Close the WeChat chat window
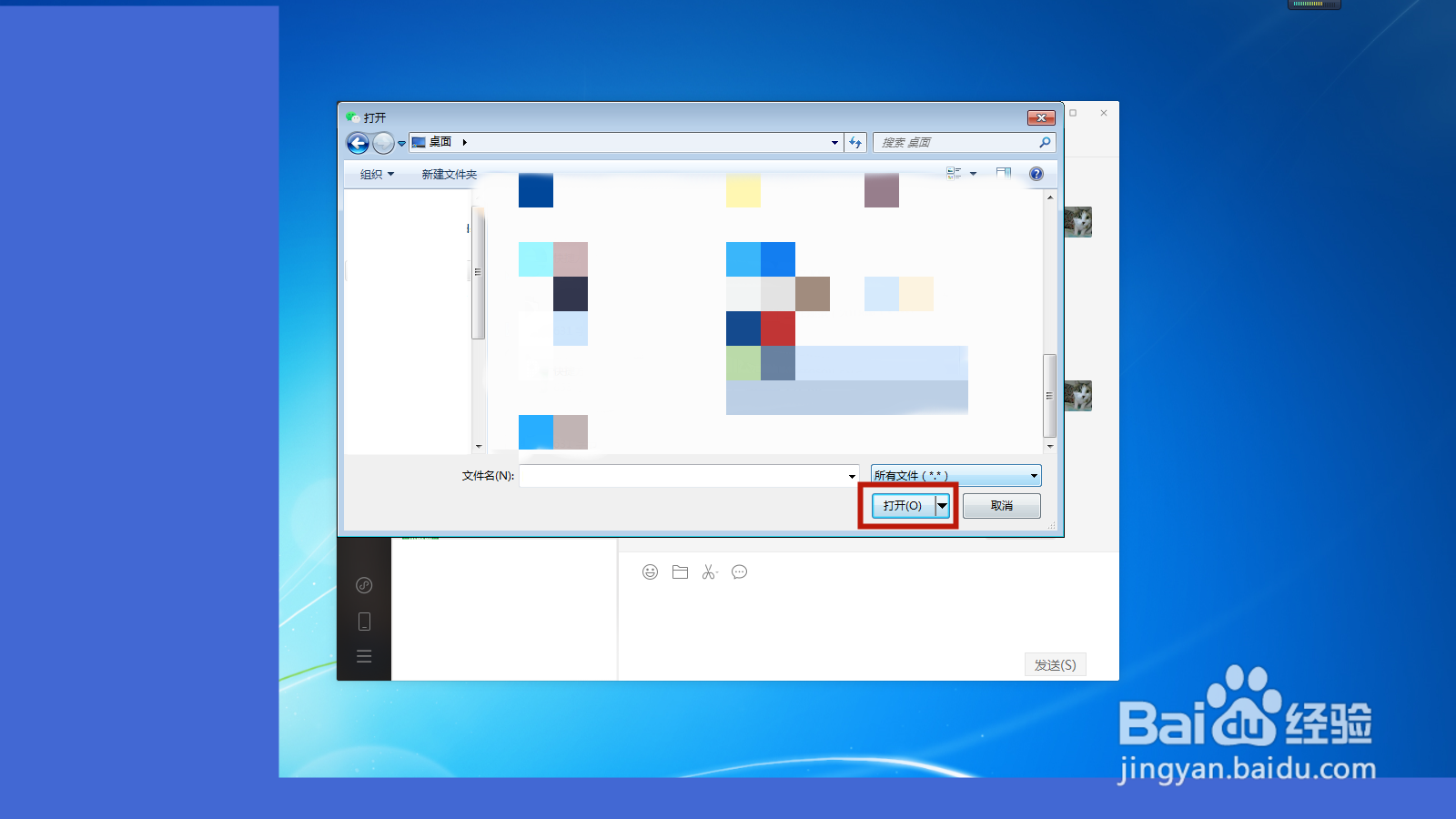This screenshot has width=1456, height=819. 1104,113
